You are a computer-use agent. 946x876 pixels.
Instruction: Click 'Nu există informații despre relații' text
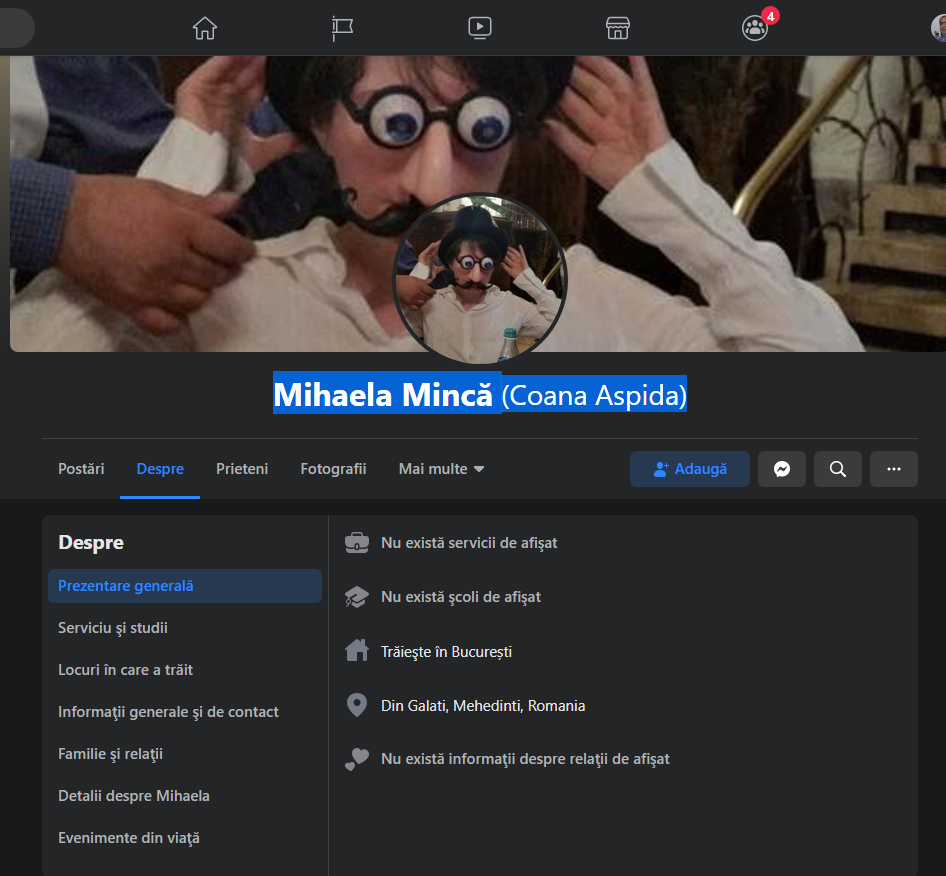click(x=525, y=759)
